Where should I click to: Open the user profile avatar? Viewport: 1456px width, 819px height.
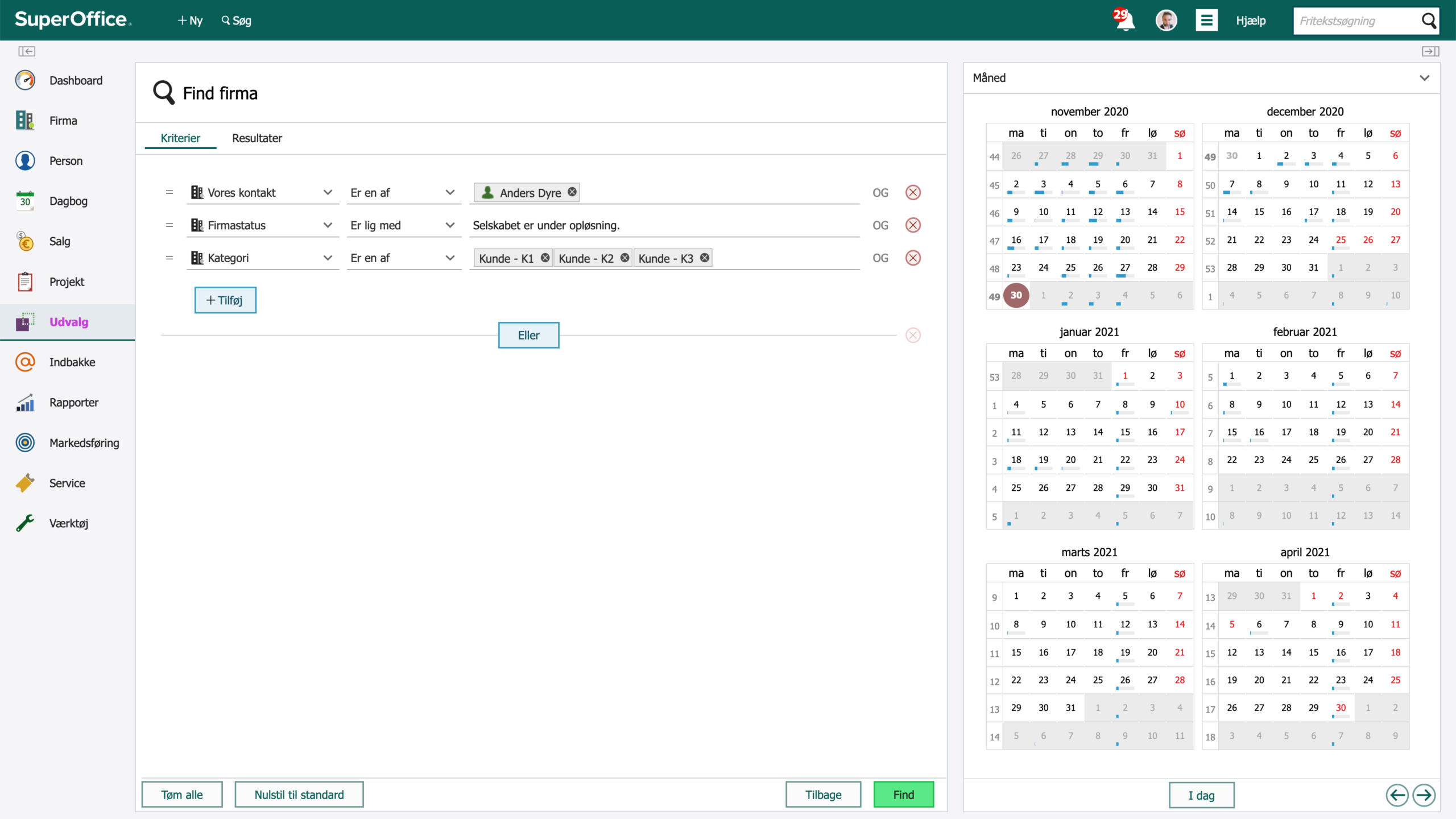pyautogui.click(x=1166, y=20)
